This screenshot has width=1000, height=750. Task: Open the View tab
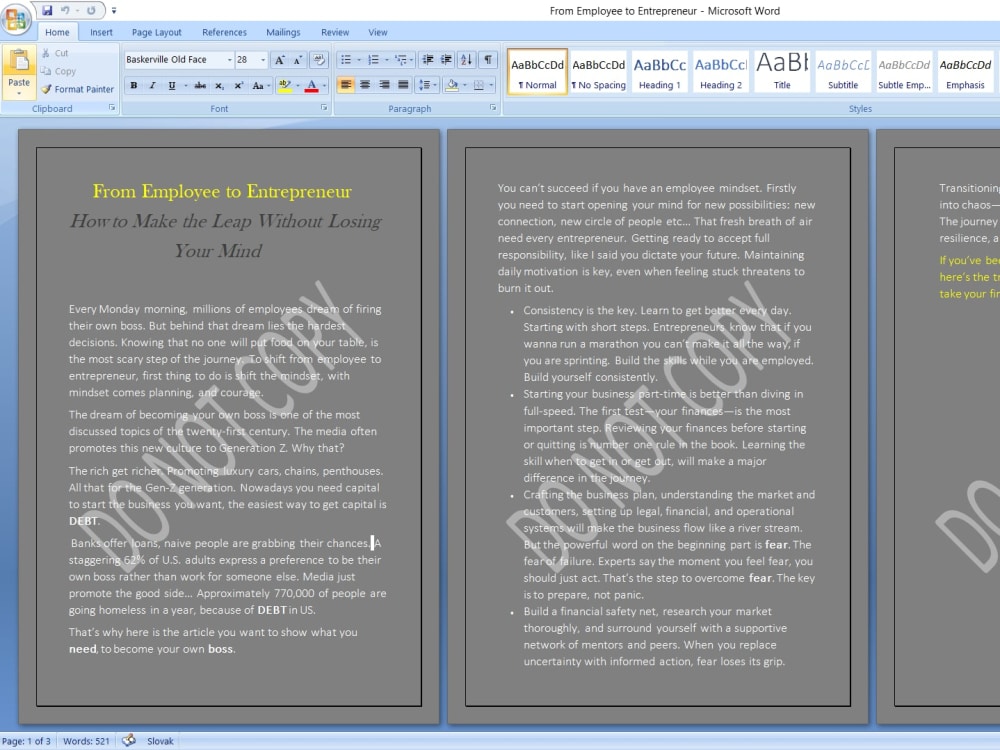(378, 32)
